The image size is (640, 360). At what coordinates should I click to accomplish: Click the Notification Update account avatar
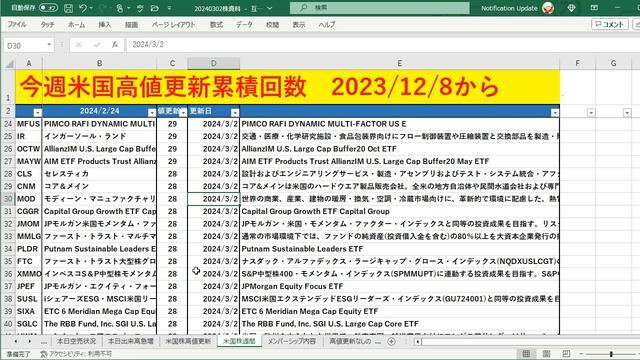click(x=548, y=8)
